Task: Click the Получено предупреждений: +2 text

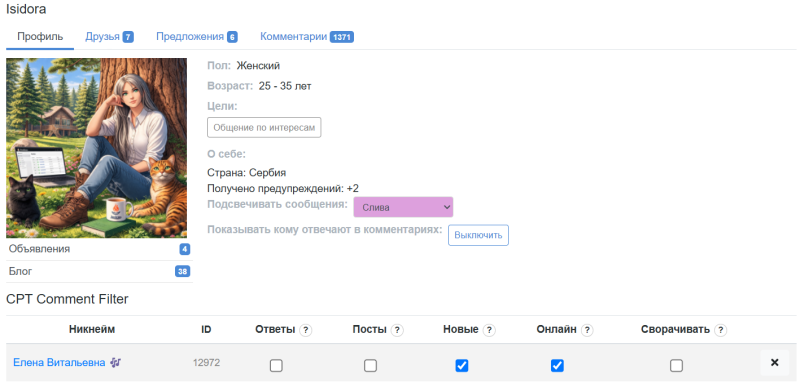Action: (x=283, y=188)
